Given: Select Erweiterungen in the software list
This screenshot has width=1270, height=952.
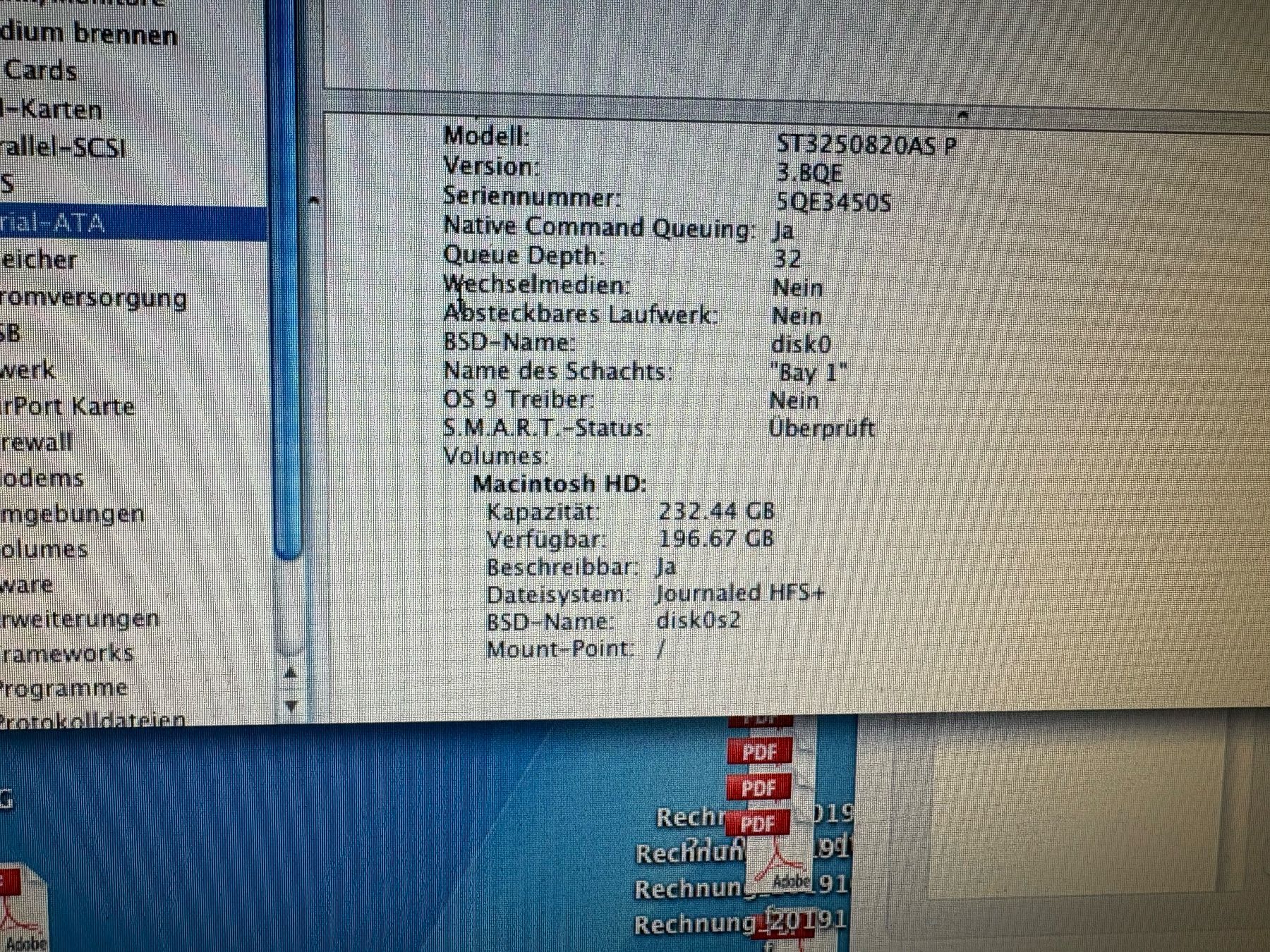Looking at the screenshot, I should point(80,618).
